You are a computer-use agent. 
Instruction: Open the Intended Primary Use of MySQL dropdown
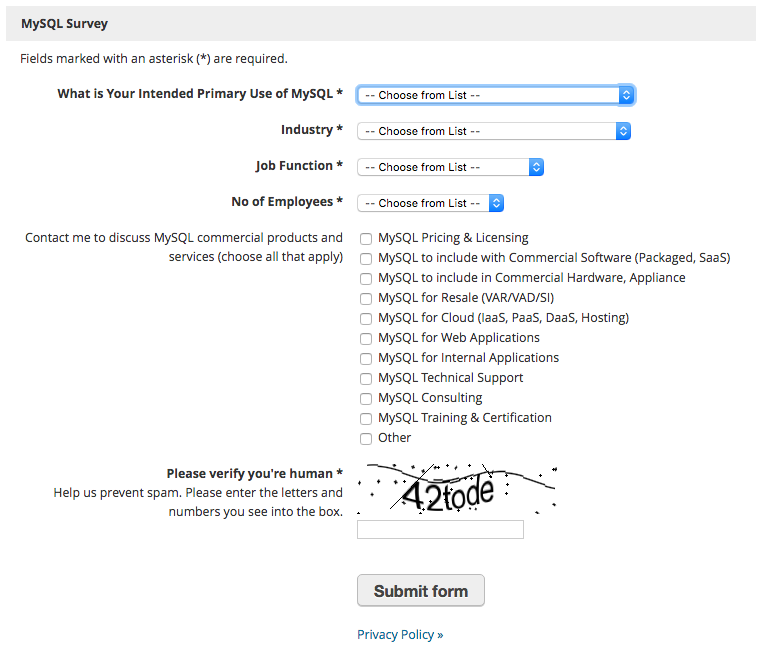495,95
